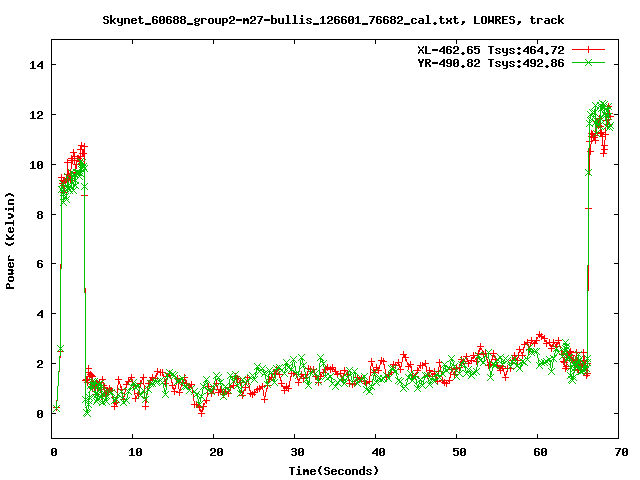This screenshot has height=480, width=640.
Task: Click the "Time(Seconds)" x-axis label
Action: pos(335,470)
